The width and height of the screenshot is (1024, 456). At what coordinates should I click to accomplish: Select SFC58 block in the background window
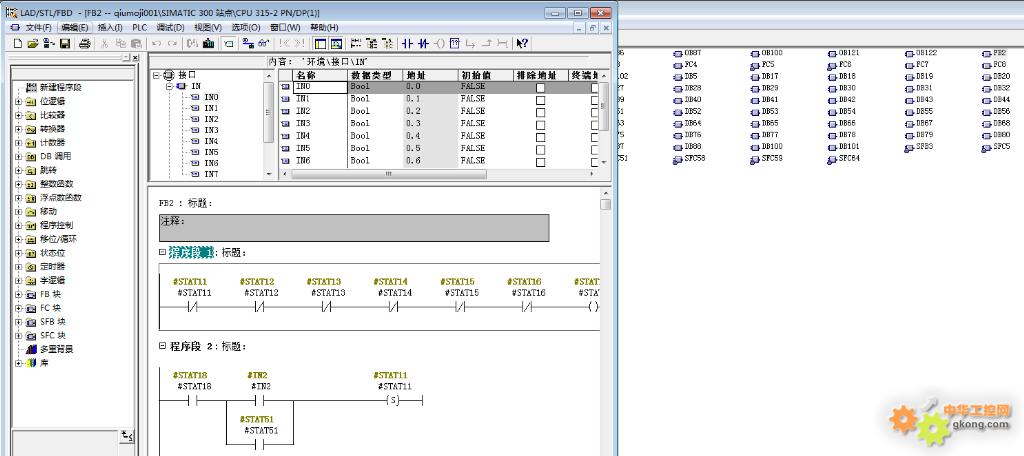[689, 159]
